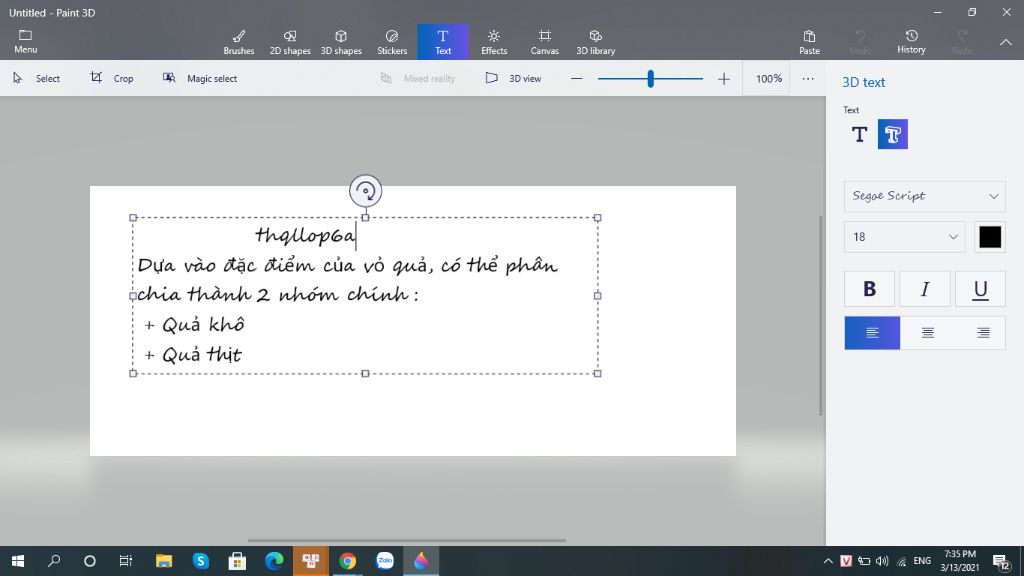The image size is (1024, 576).
Task: Click the zoom slider handle
Action: click(650, 79)
